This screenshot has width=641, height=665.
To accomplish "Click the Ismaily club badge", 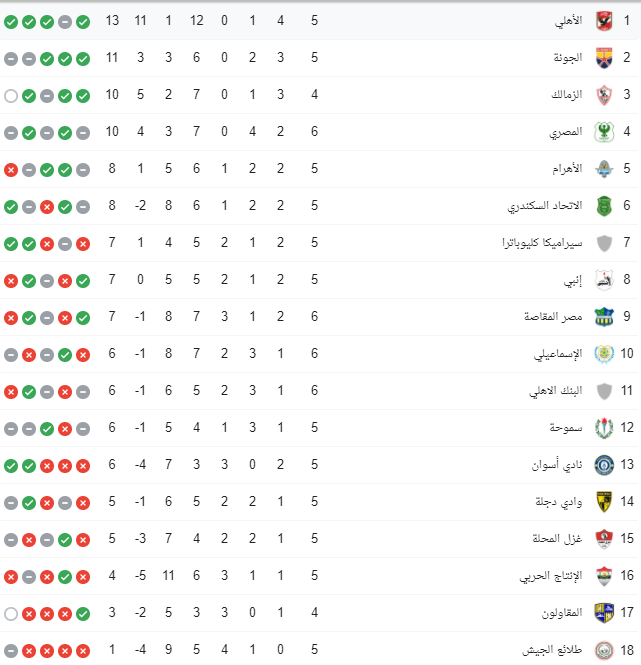I will click(604, 354).
